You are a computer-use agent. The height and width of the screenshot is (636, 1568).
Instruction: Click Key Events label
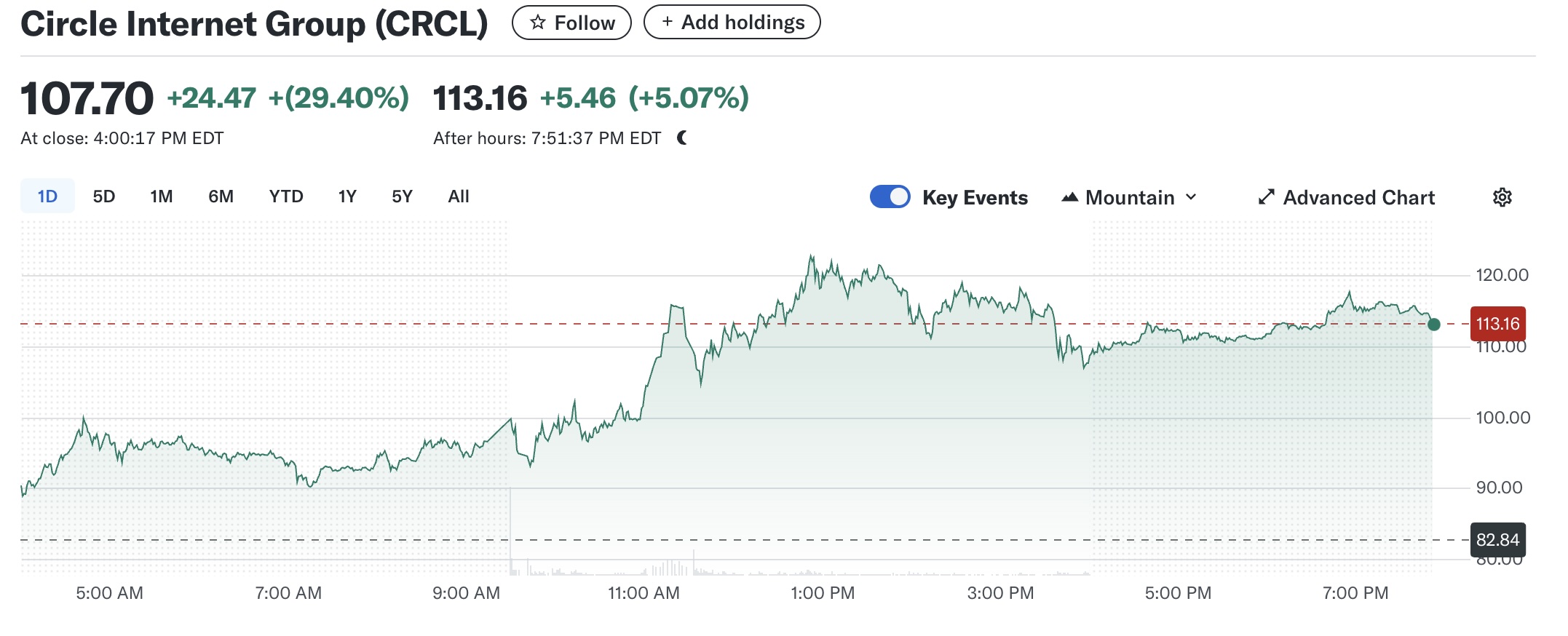pyautogui.click(x=975, y=198)
